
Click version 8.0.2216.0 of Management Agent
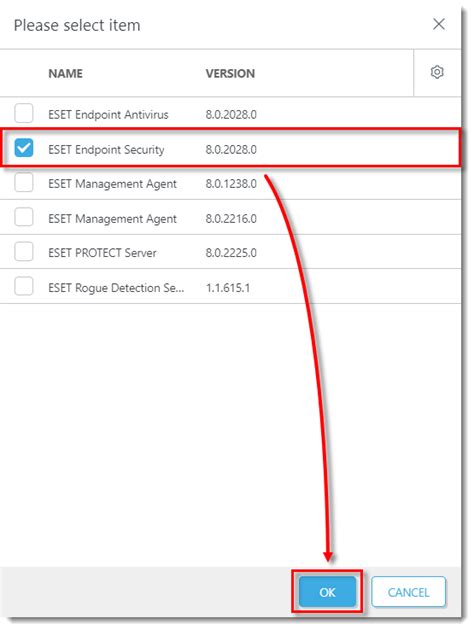click(x=231, y=219)
